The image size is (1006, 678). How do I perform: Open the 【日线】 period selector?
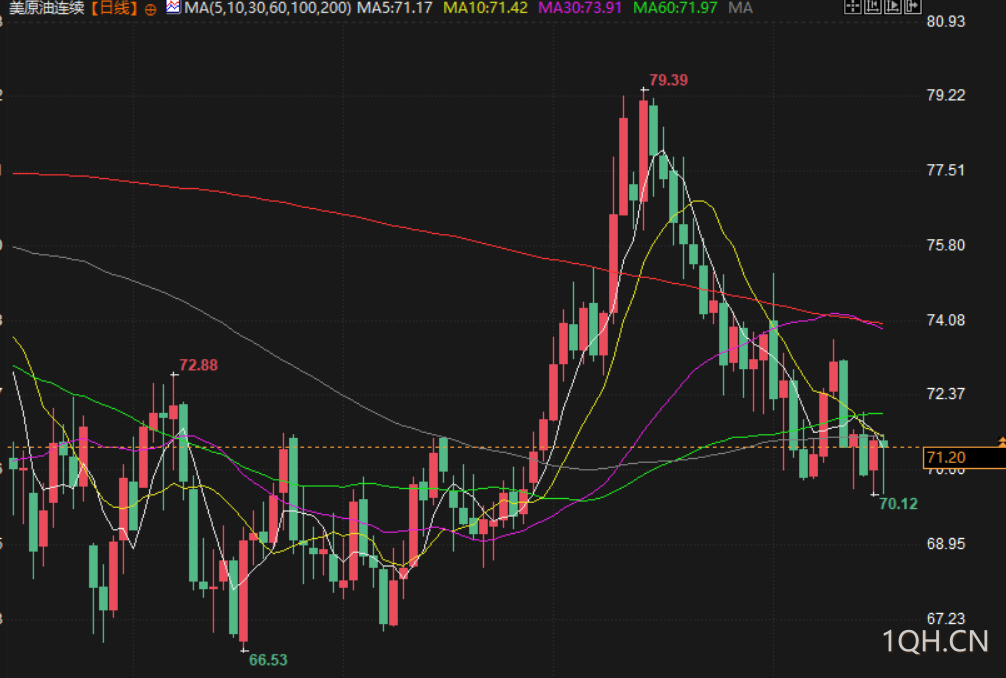tap(114, 8)
